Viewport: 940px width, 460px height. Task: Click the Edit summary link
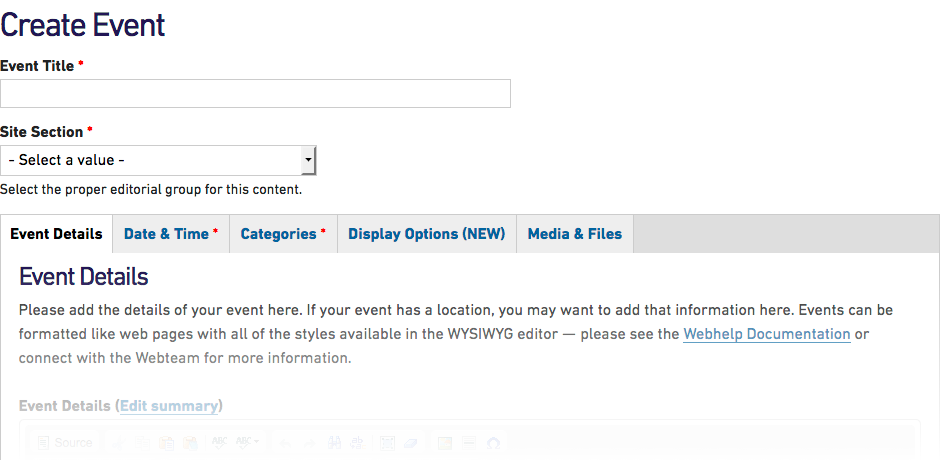169,406
